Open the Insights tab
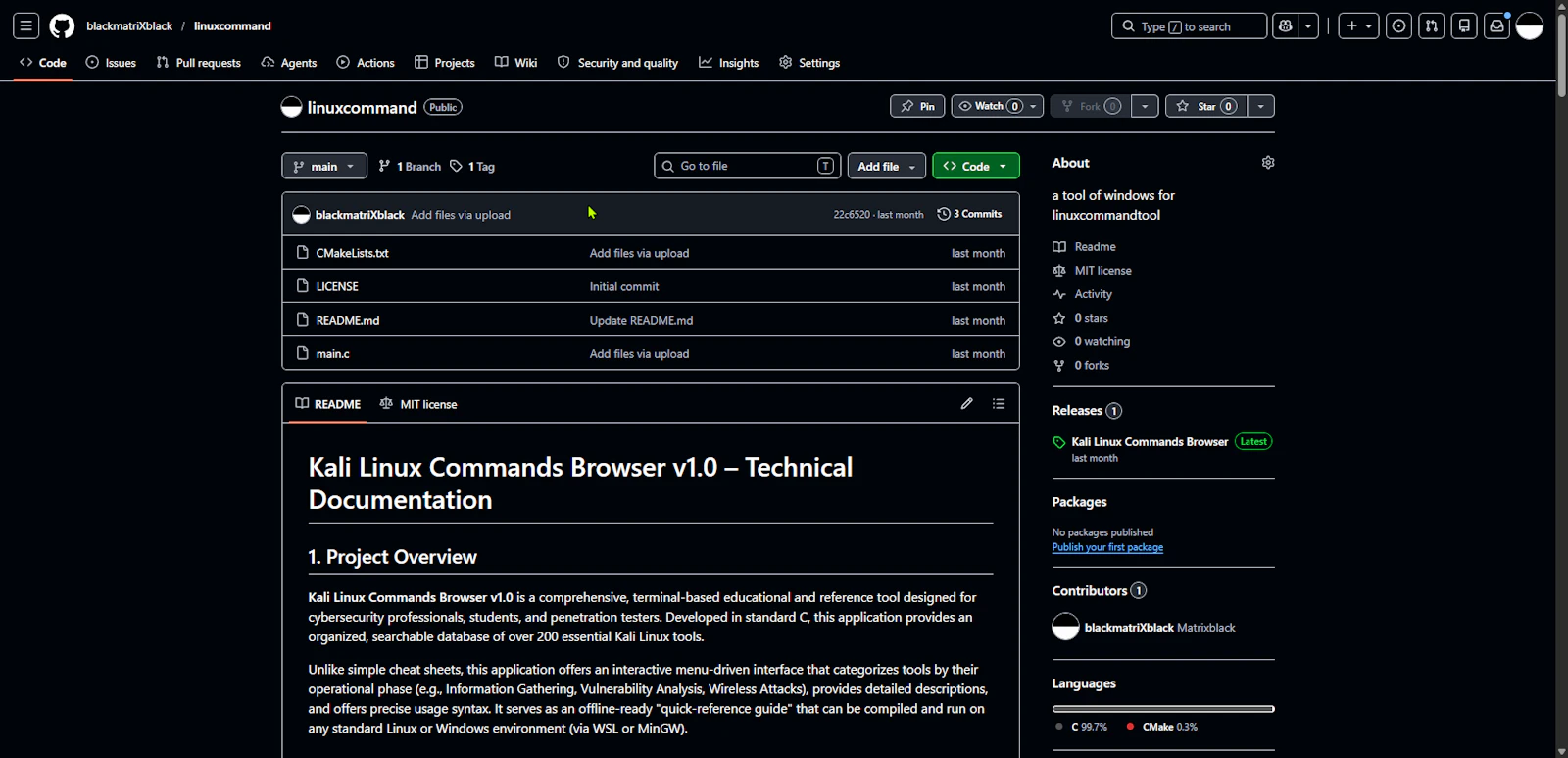The height and width of the screenshot is (758, 1568). [729, 63]
